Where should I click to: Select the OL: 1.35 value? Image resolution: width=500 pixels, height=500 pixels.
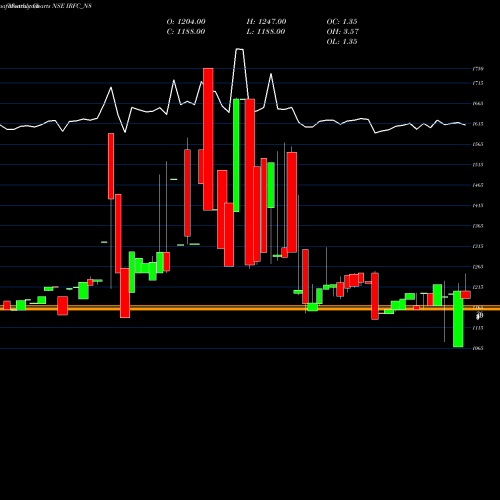(x=342, y=42)
